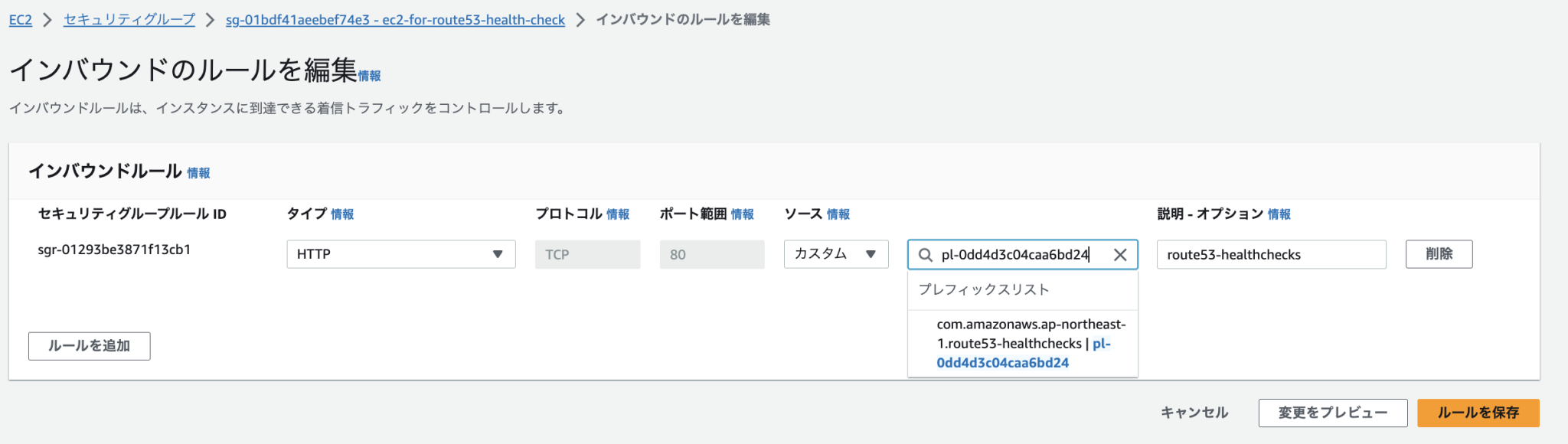
Task: Open 情報 link next to page title
Action: point(369,76)
